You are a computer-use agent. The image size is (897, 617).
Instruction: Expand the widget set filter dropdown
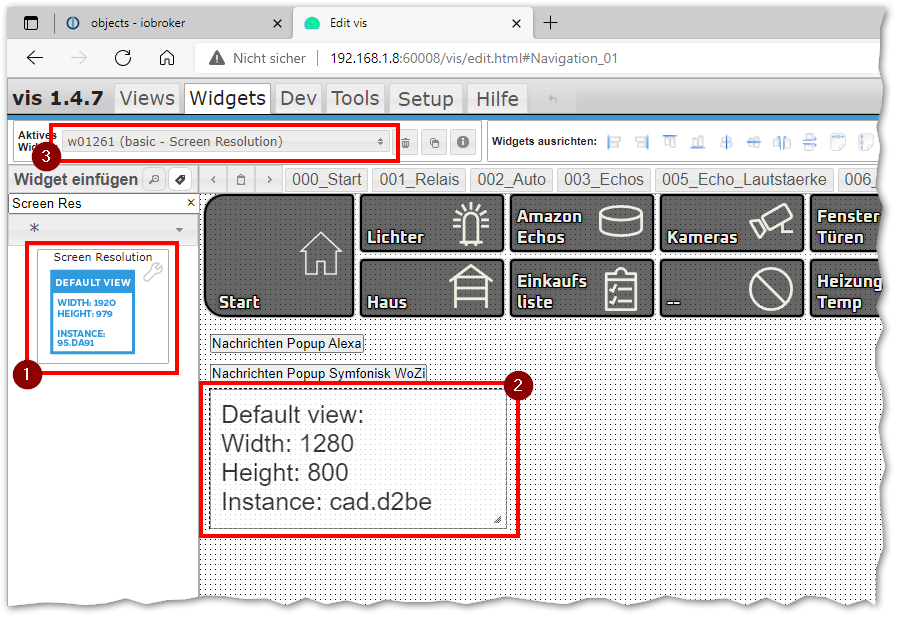[x=100, y=229]
